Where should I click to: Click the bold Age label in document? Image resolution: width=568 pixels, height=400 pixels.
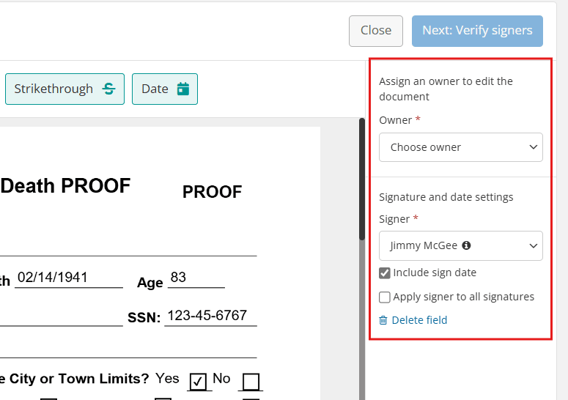coord(150,283)
